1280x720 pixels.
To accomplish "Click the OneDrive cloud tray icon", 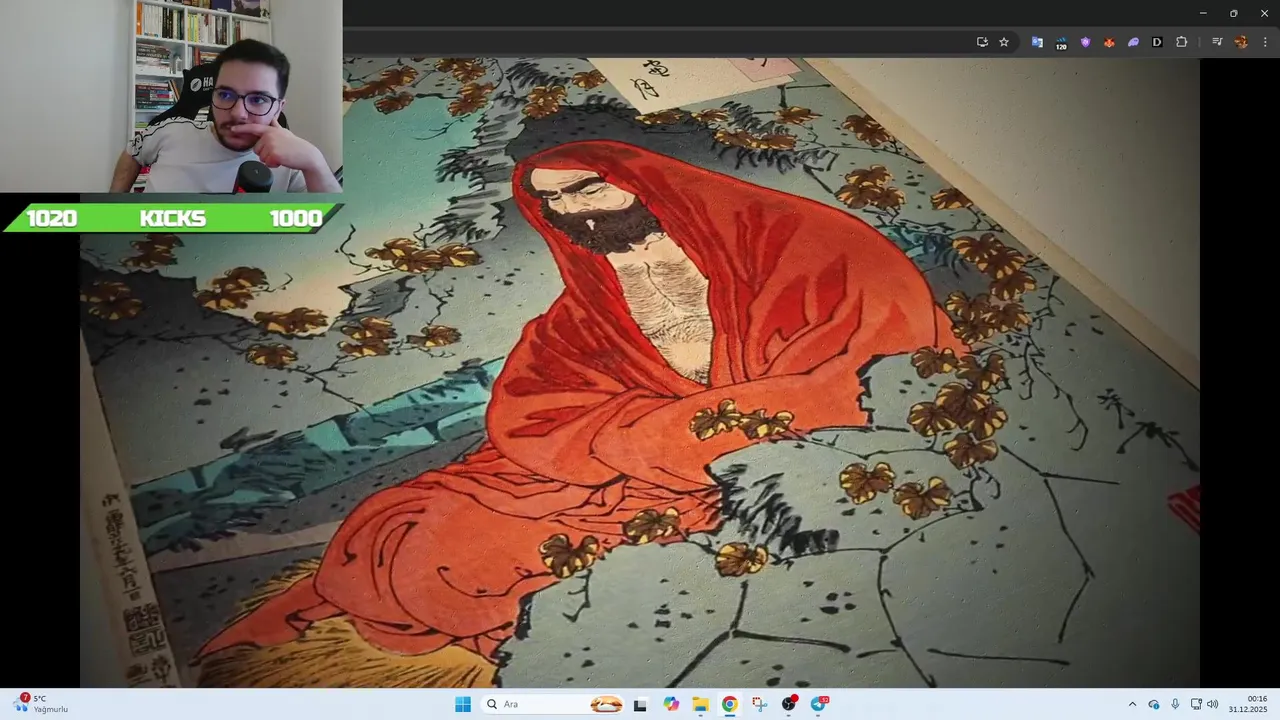I will point(1154,704).
